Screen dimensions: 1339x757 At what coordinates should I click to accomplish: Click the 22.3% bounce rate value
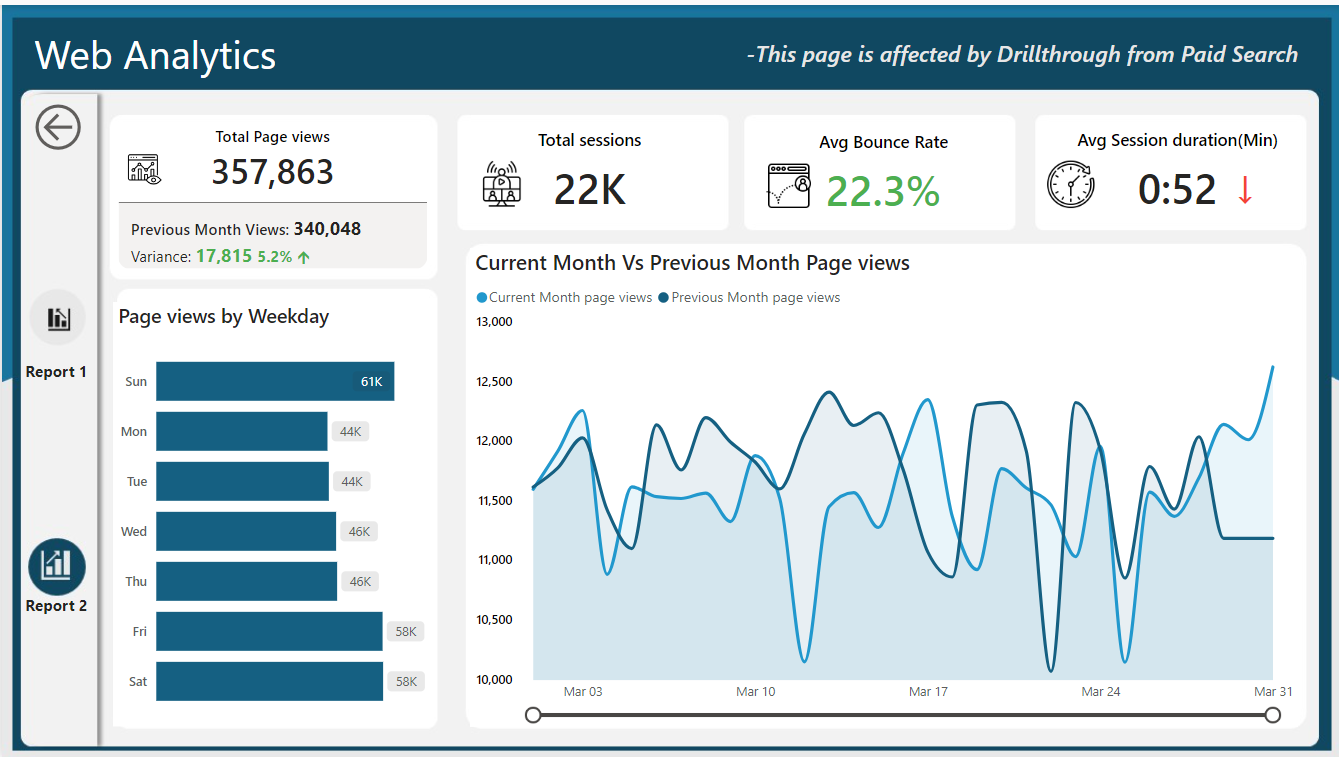point(883,190)
